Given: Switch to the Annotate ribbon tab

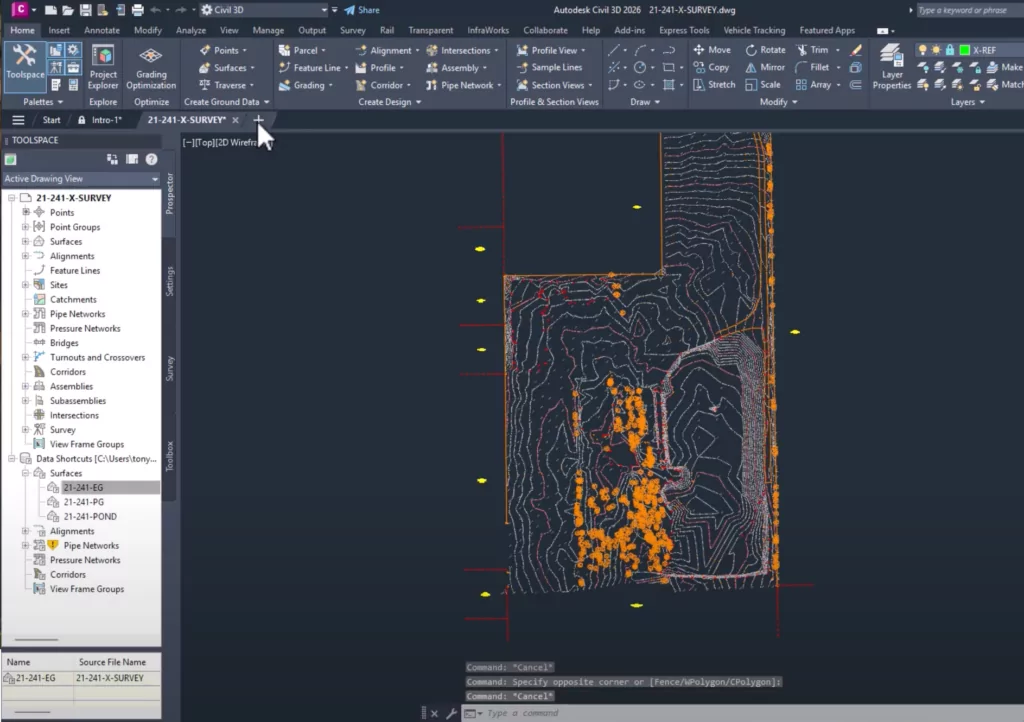Looking at the screenshot, I should [101, 30].
